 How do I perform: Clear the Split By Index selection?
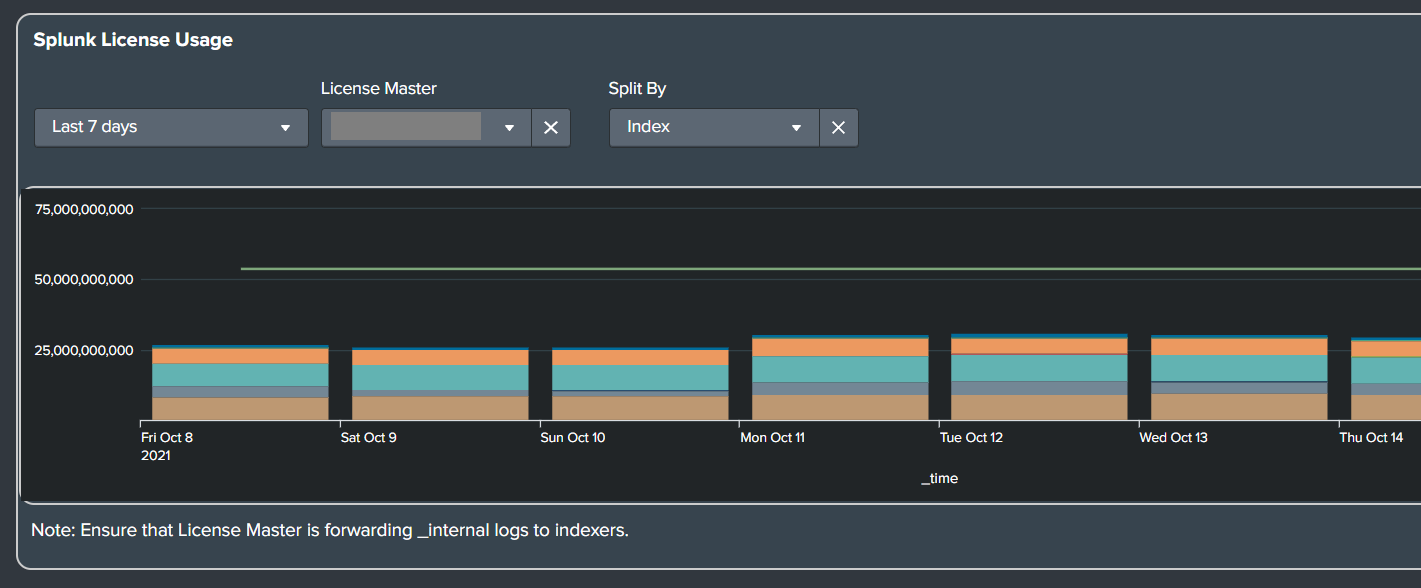click(838, 127)
